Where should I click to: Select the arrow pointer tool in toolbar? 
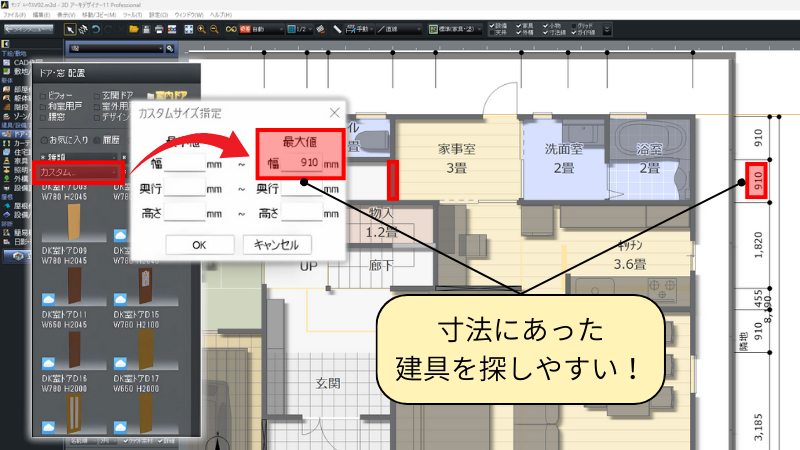tap(69, 30)
